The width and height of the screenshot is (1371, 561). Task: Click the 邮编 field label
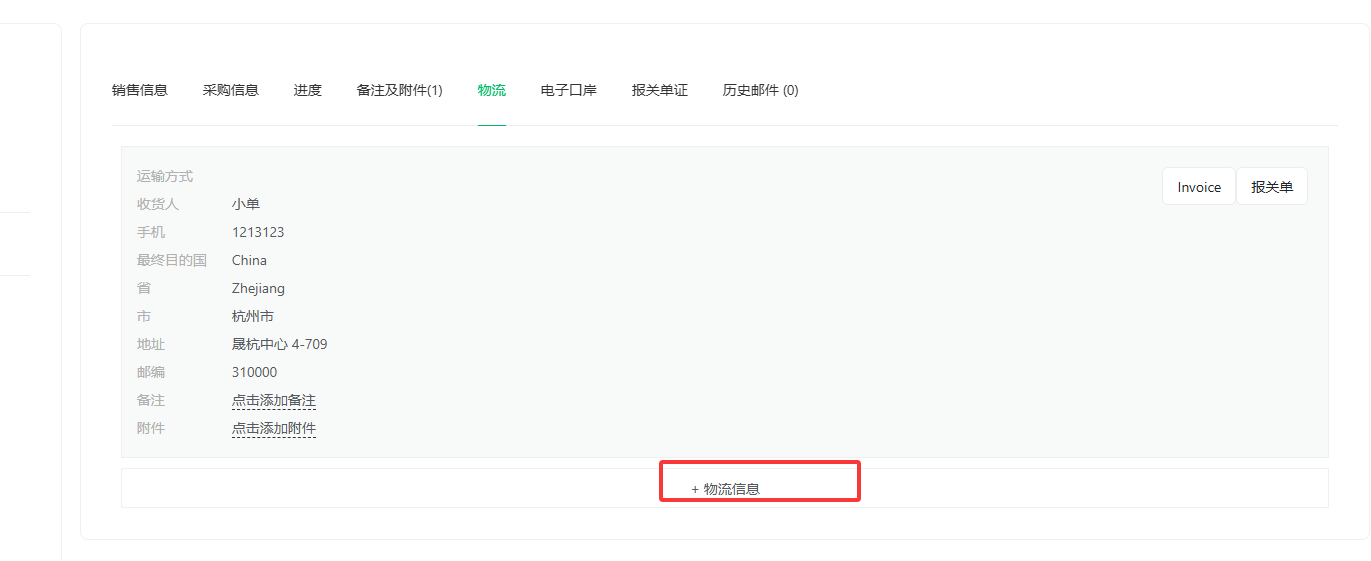pos(151,372)
